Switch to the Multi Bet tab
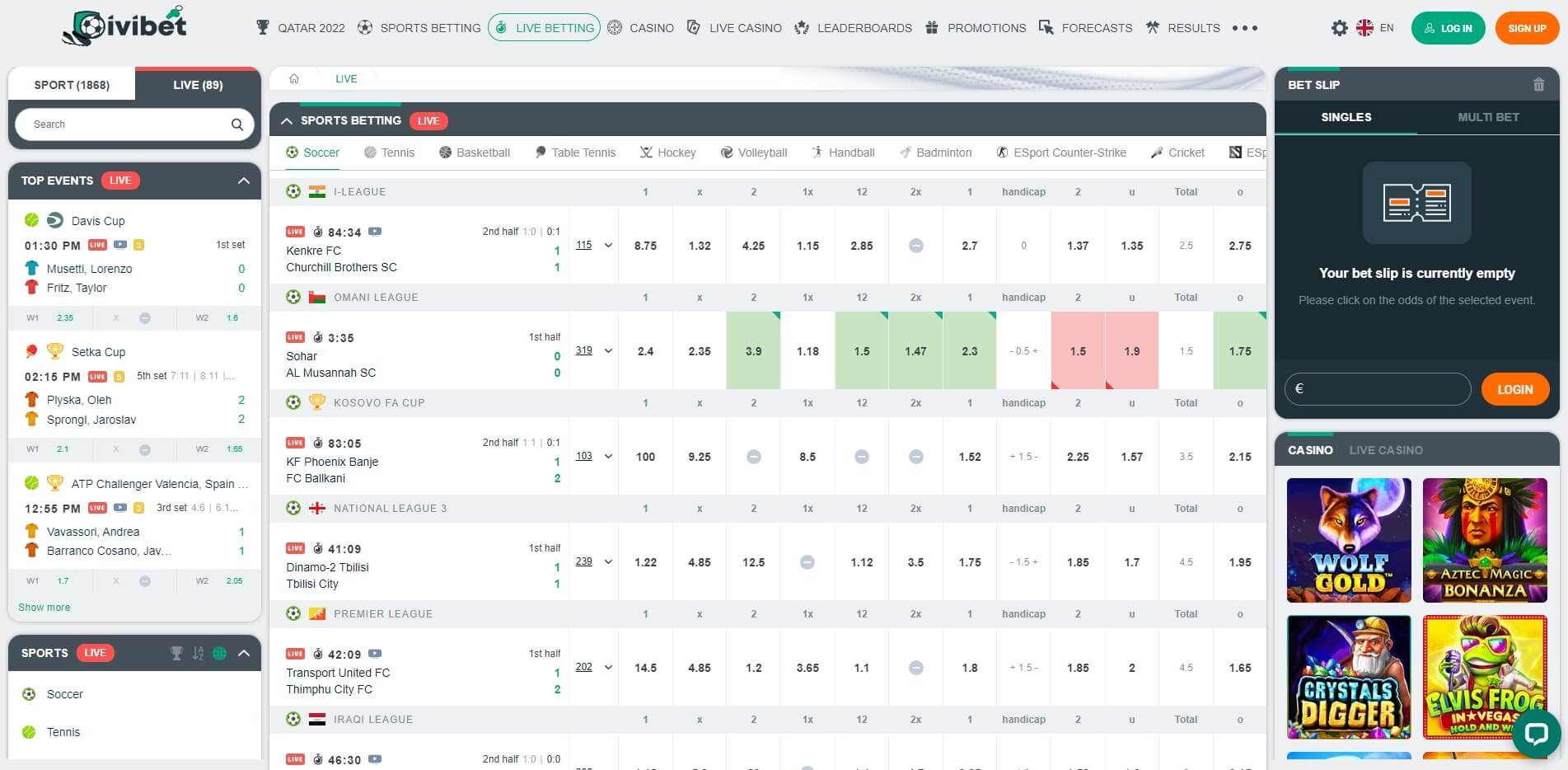 tap(1488, 117)
